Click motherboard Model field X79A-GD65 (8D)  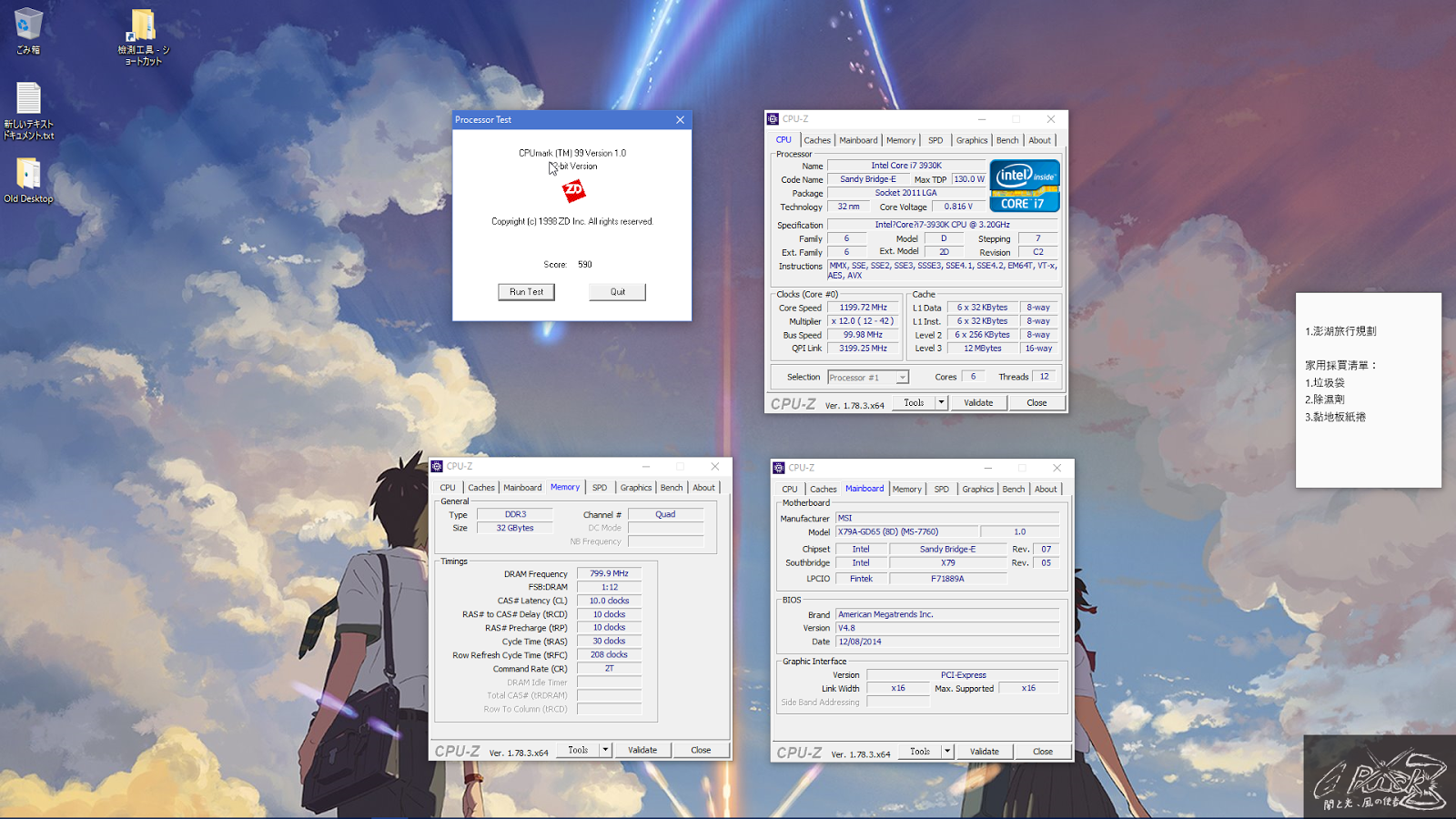click(x=907, y=532)
